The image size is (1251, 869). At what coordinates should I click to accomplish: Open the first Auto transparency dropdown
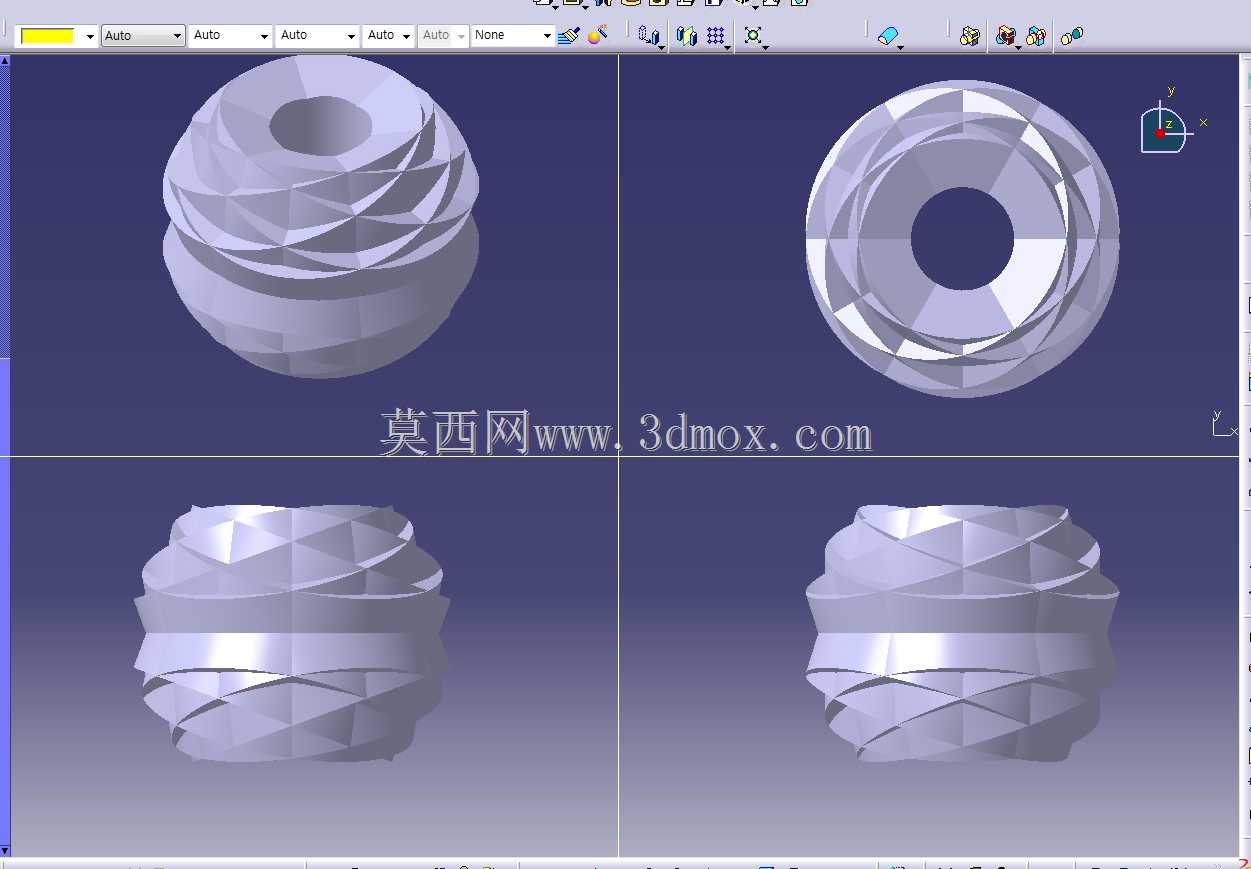tap(143, 36)
